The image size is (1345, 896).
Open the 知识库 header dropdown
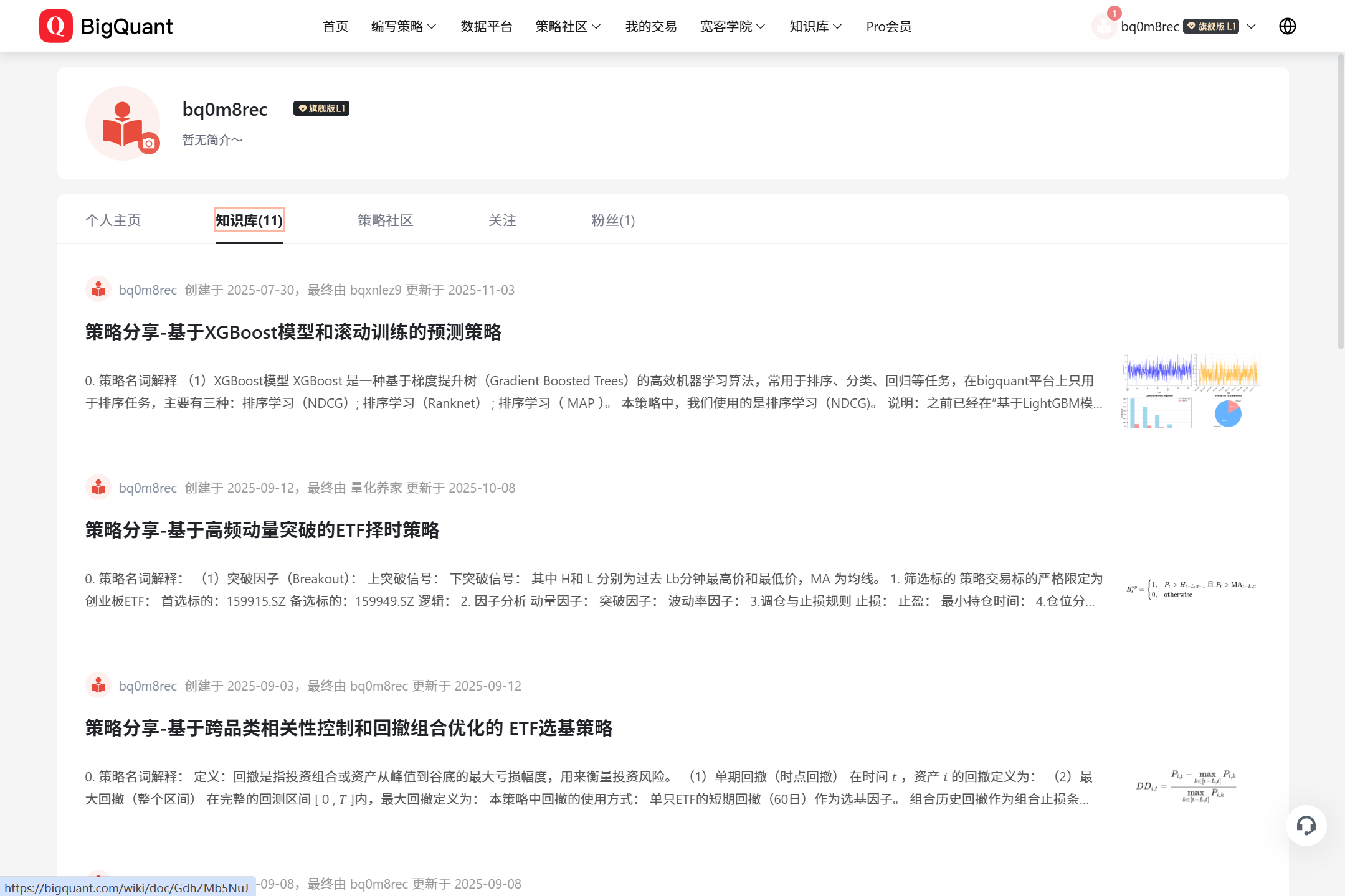click(815, 26)
